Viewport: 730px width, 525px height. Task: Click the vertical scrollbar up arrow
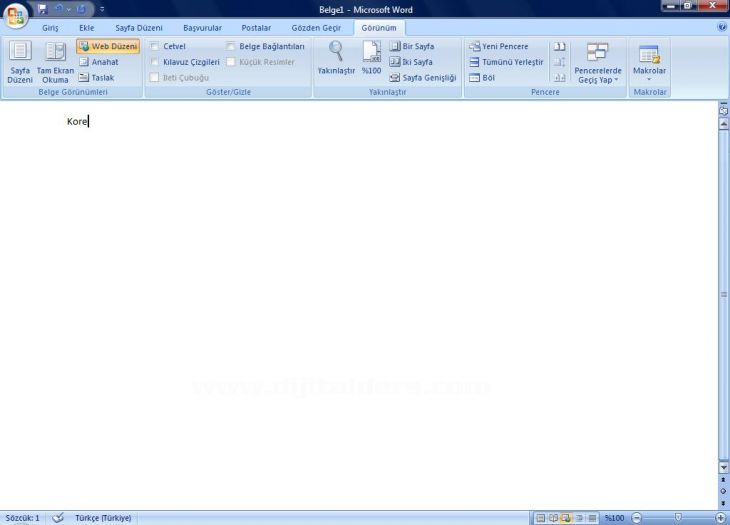[723, 124]
